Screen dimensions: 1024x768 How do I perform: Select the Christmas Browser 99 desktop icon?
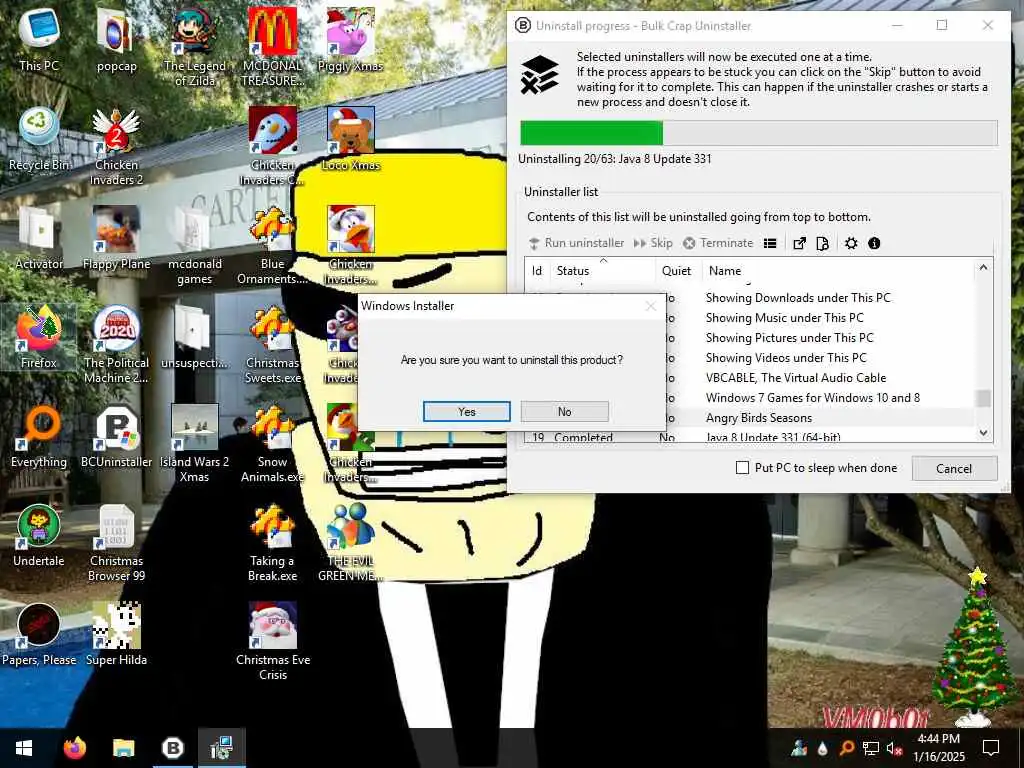116,543
